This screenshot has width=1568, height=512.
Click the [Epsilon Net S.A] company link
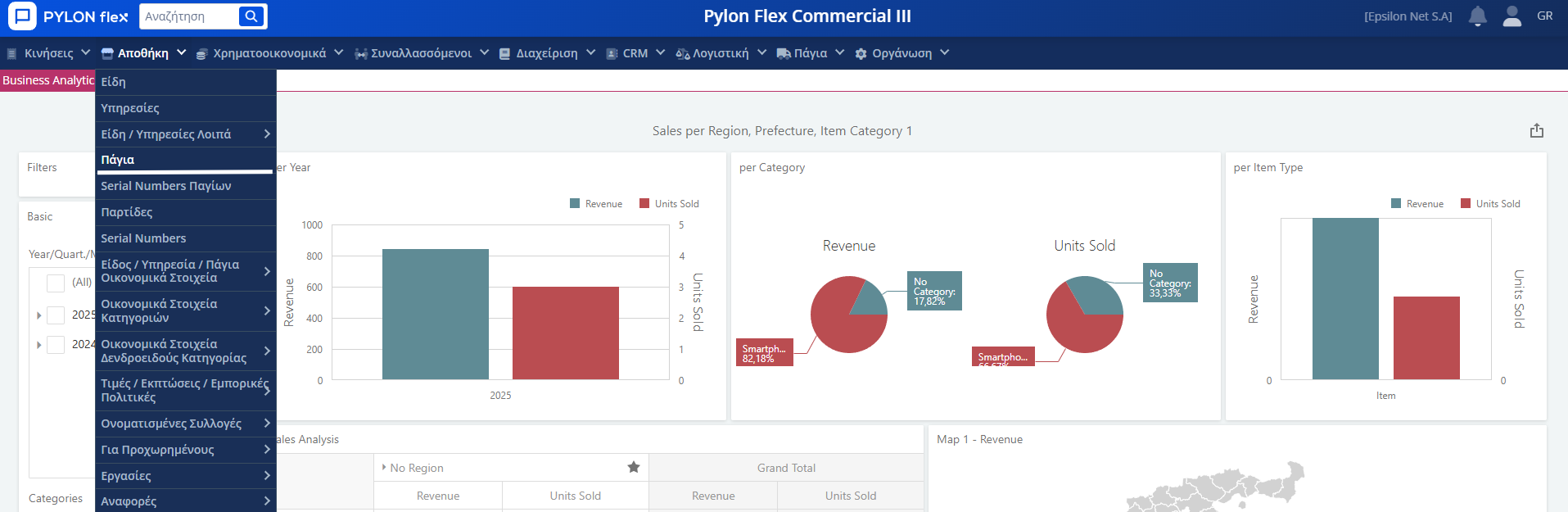(x=1408, y=16)
